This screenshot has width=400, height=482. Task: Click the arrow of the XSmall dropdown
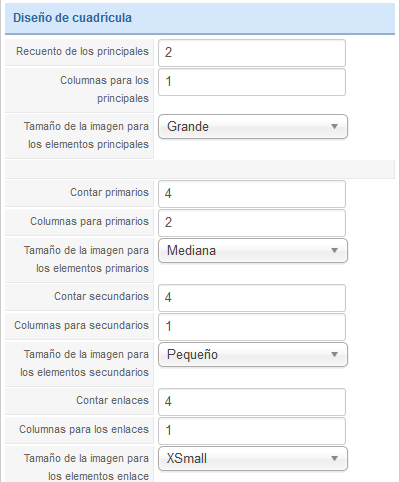point(334,459)
